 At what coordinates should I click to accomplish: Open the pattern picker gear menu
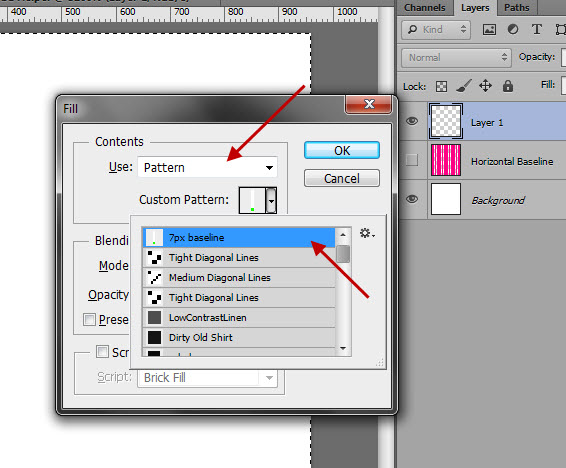point(367,233)
